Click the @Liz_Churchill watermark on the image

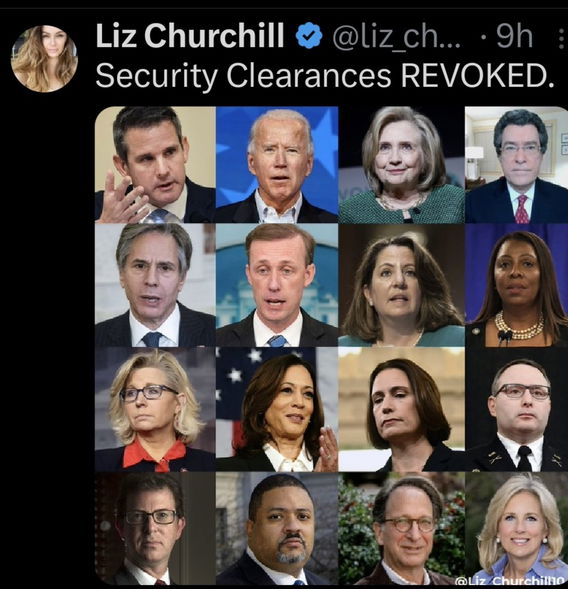[x=511, y=581]
